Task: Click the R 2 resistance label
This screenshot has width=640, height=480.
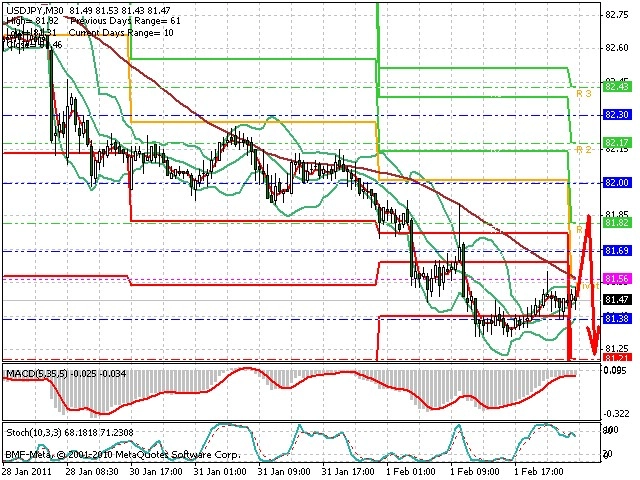Action: (x=583, y=149)
